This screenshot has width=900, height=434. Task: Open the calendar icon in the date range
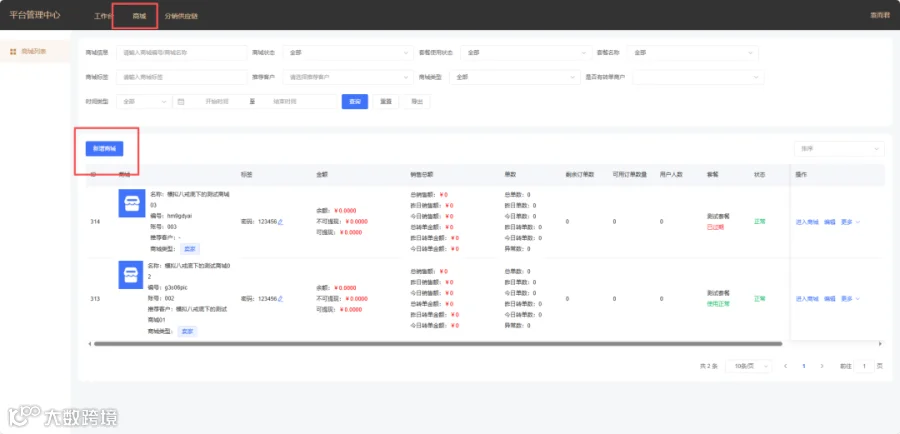point(181,102)
